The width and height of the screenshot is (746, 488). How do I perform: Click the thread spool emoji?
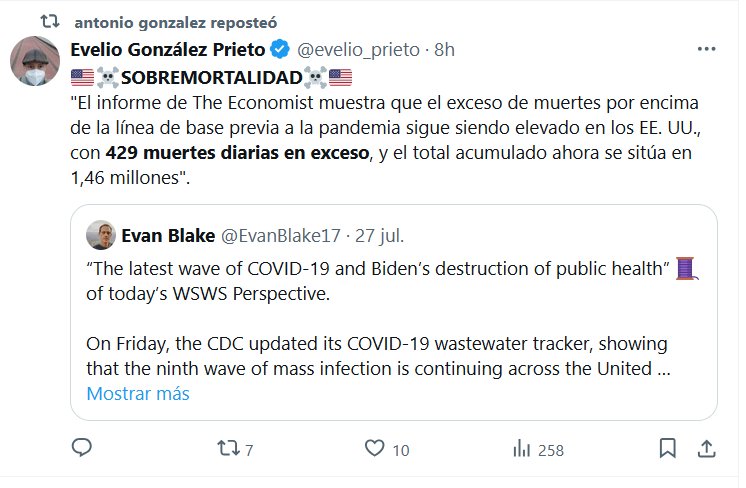click(684, 267)
